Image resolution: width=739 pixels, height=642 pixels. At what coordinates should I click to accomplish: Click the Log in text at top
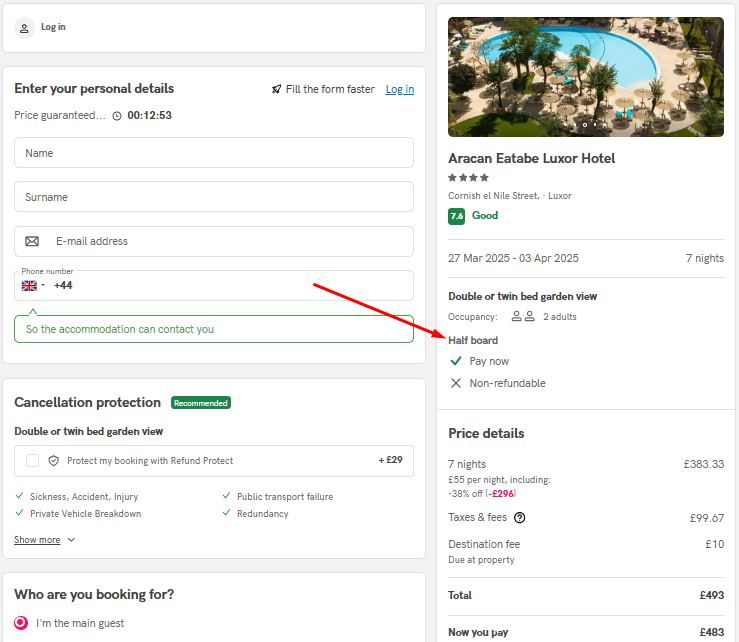53,27
